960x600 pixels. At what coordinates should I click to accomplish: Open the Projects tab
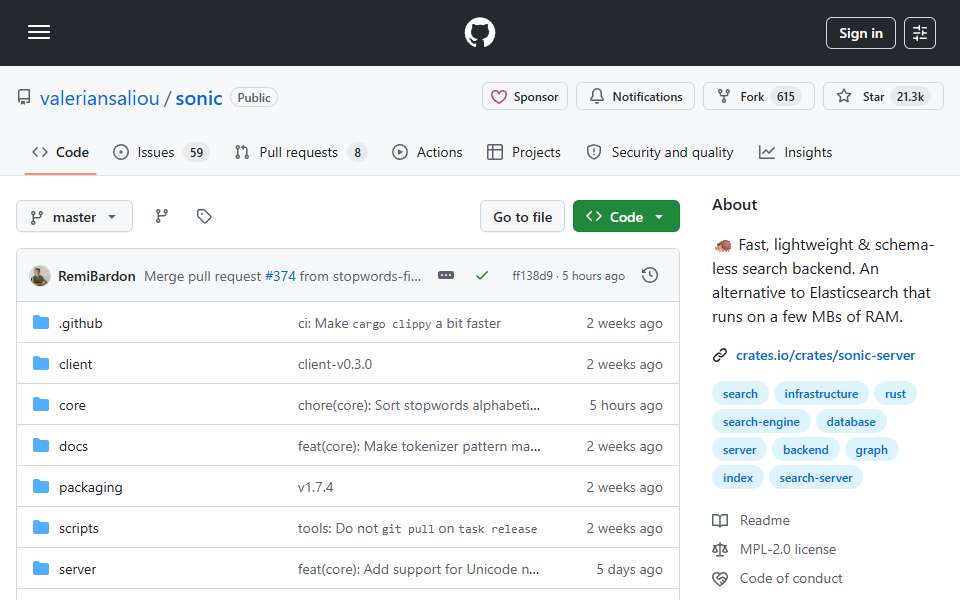tap(523, 152)
